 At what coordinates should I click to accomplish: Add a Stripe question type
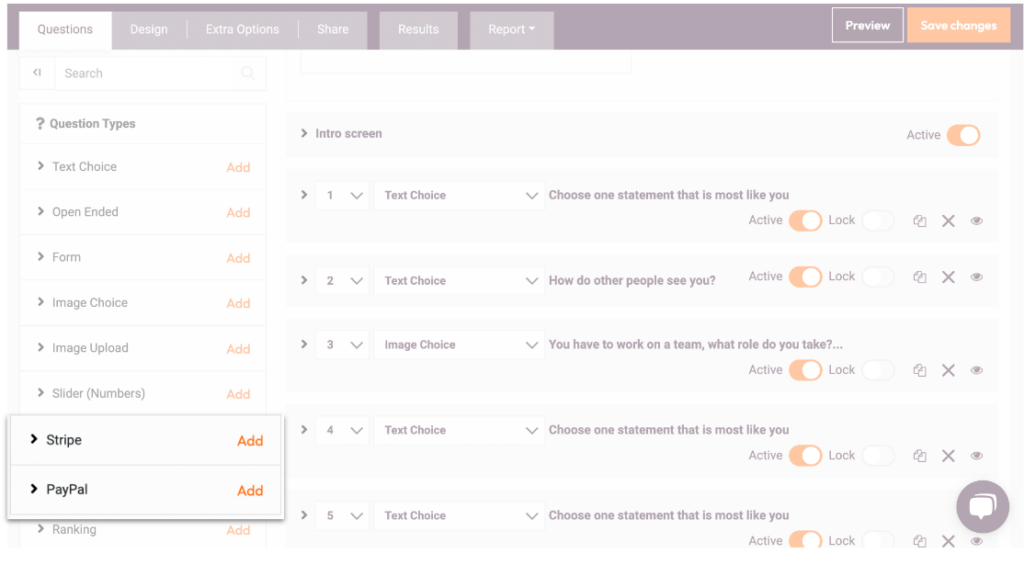[x=250, y=441]
